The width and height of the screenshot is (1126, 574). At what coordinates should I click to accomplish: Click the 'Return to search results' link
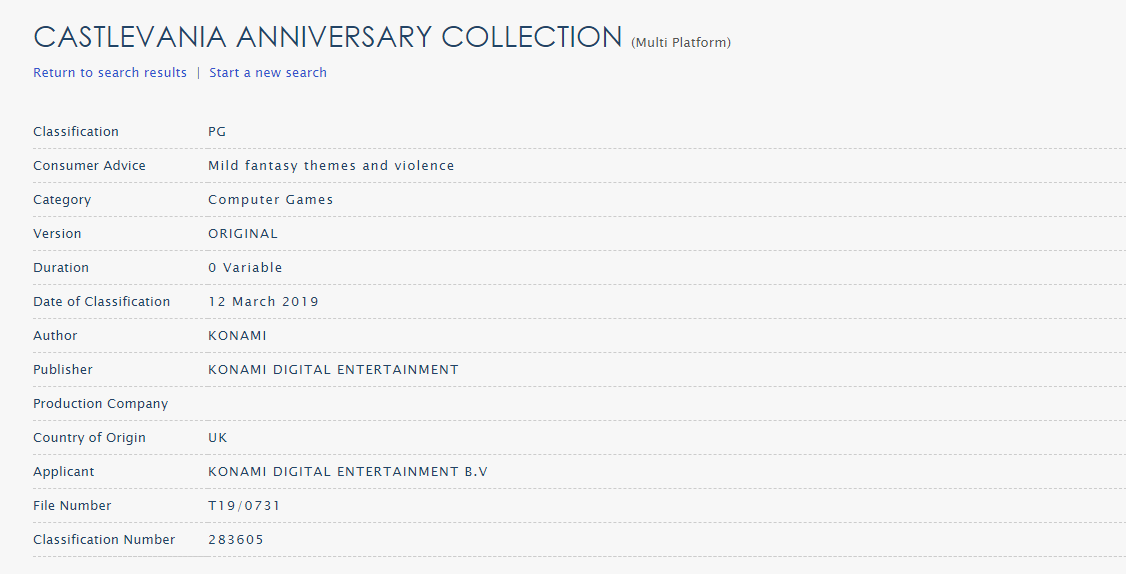point(110,73)
